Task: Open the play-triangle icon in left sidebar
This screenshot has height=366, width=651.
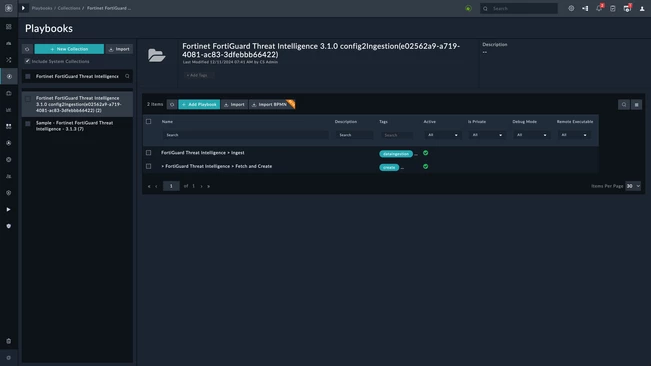Action: [9, 210]
